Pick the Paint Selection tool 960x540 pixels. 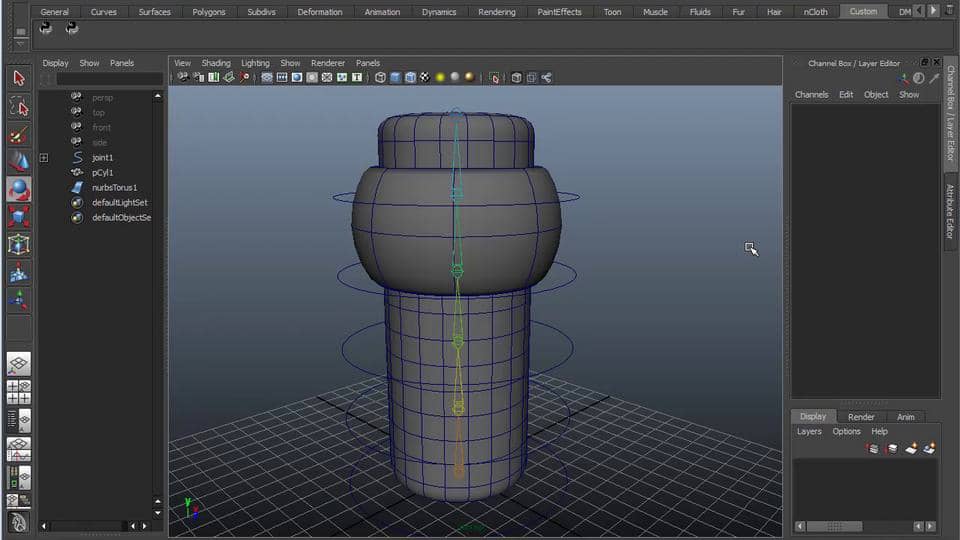pyautogui.click(x=19, y=134)
